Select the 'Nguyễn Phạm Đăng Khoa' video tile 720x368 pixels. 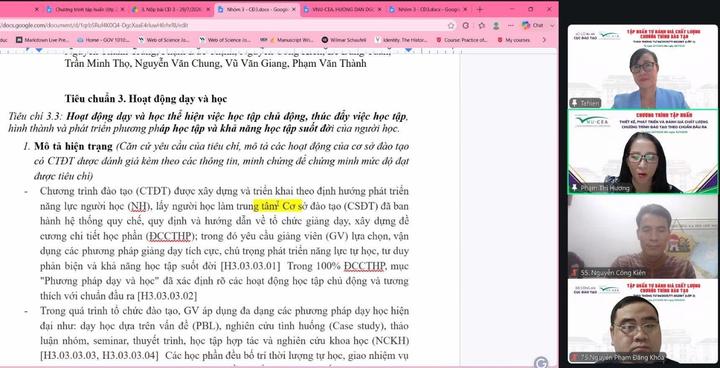click(643, 322)
